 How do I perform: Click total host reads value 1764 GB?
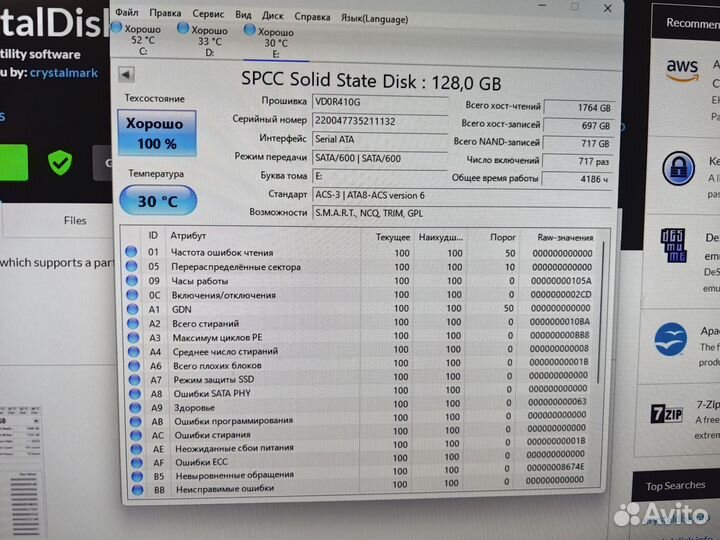coord(579,107)
